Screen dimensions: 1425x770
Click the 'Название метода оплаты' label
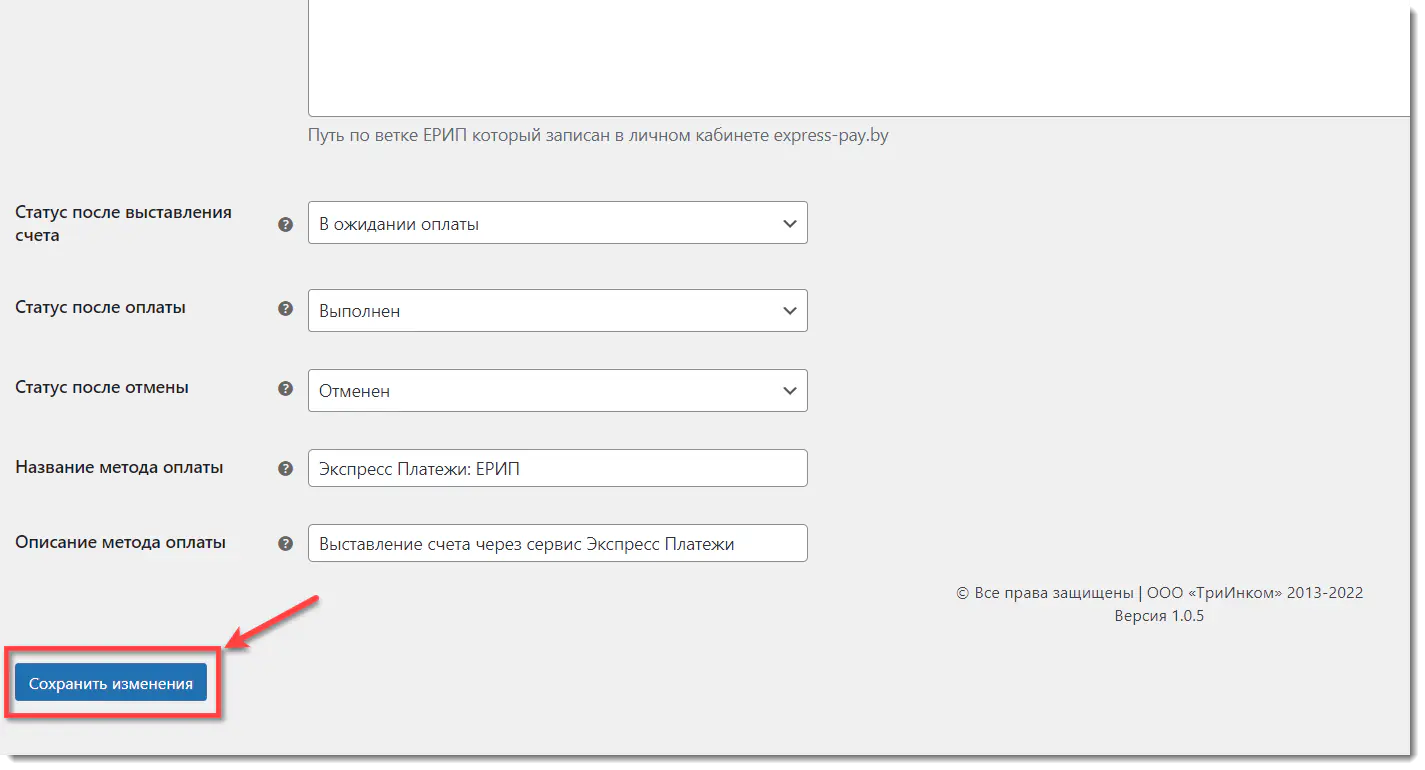pyautogui.click(x=119, y=467)
